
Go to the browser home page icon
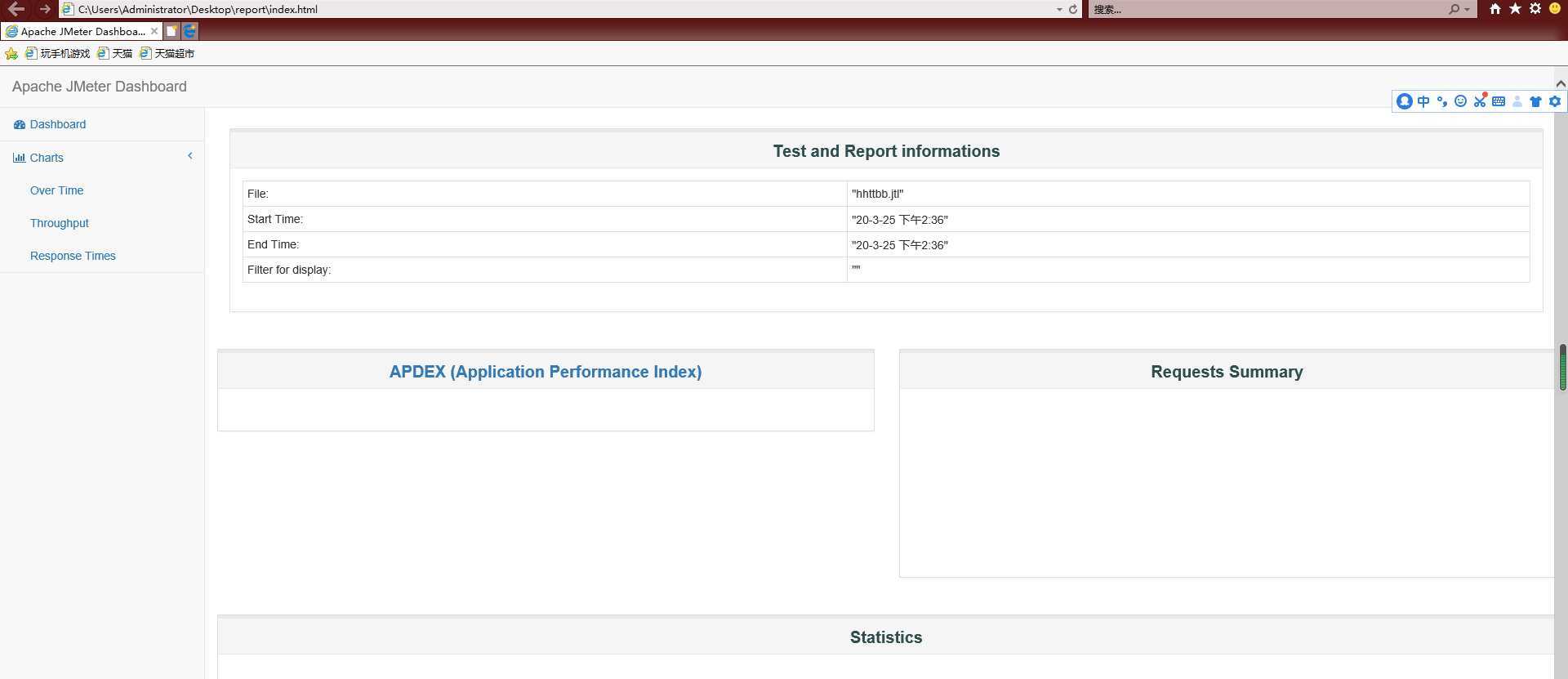1495,9
